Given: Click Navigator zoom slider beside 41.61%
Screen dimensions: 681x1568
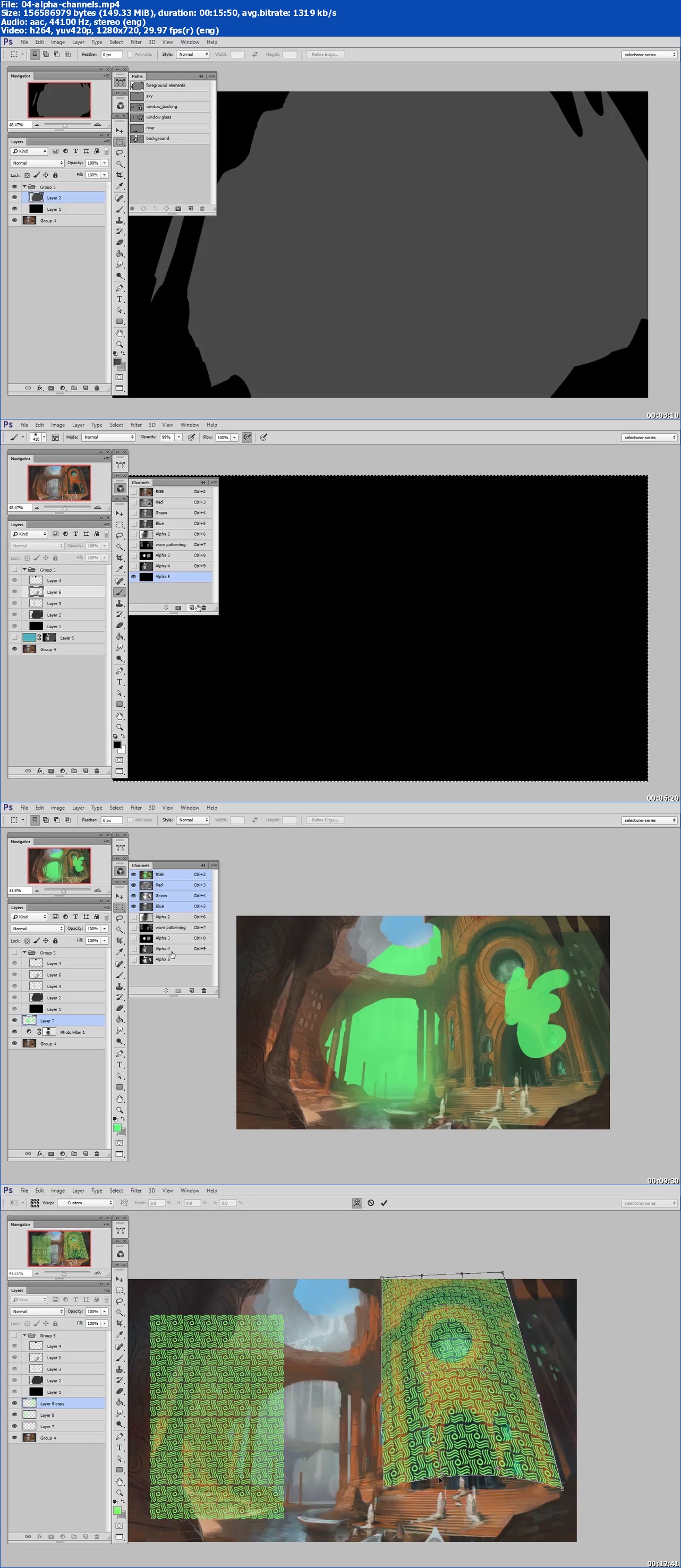Looking at the screenshot, I should tap(65, 1273).
